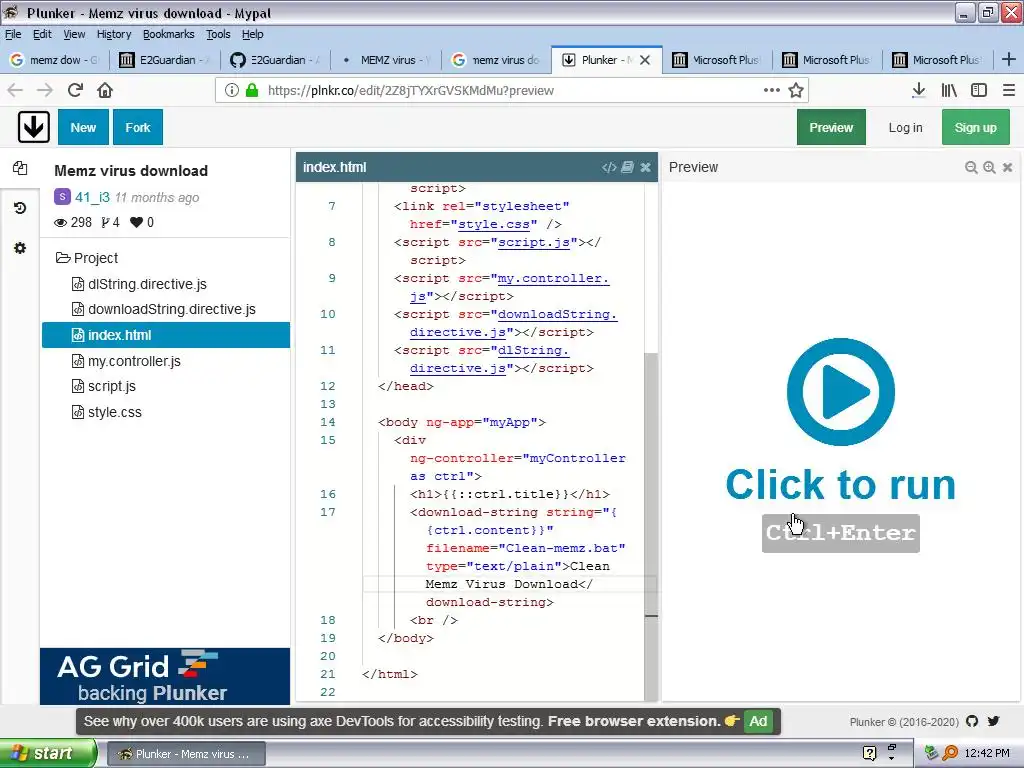Open the downloads arrow in toolbar
This screenshot has width=1024, height=768.
point(918,90)
